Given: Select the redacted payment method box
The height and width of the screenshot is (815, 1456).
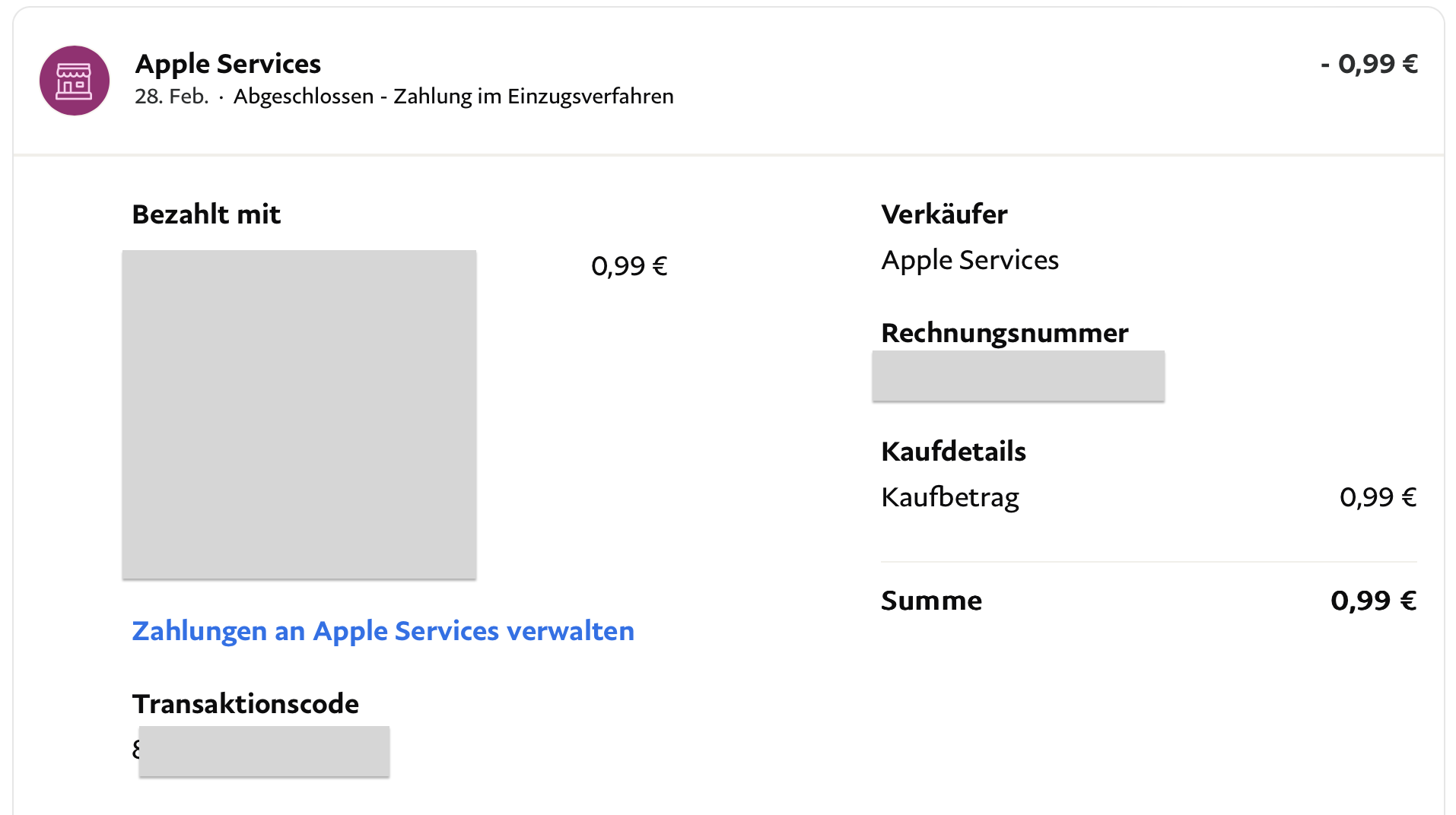Looking at the screenshot, I should tap(299, 414).
